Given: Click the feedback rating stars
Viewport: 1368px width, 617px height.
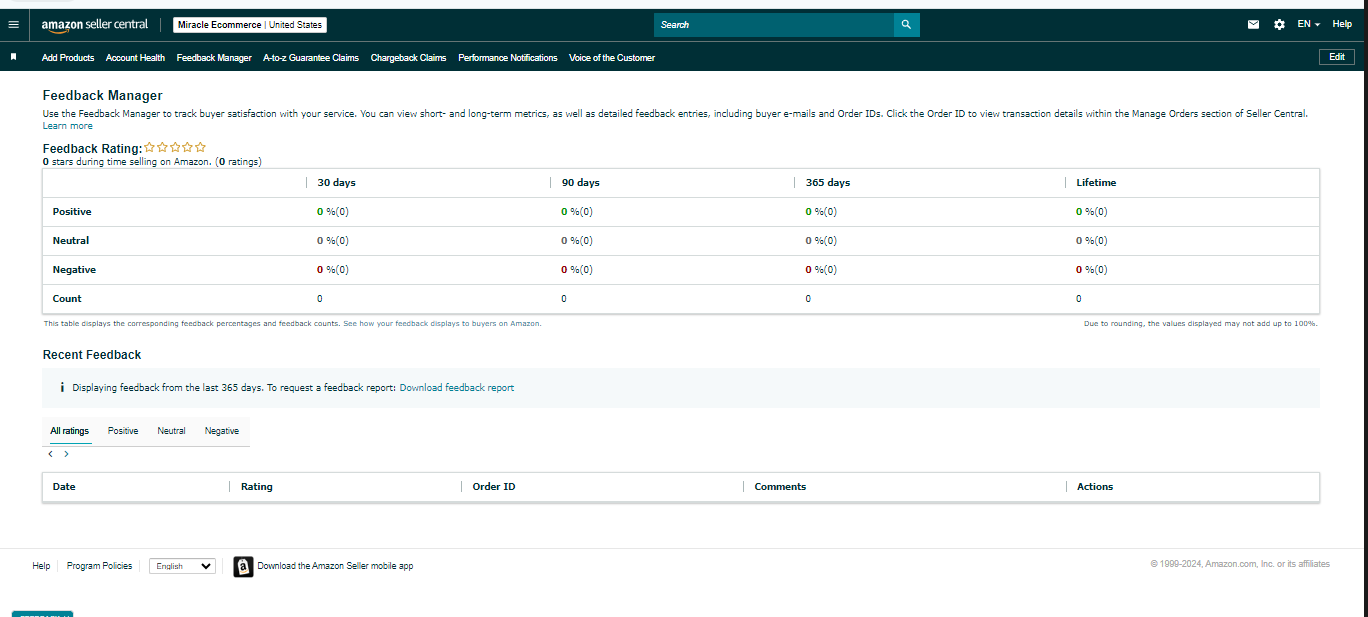Looking at the screenshot, I should (175, 147).
